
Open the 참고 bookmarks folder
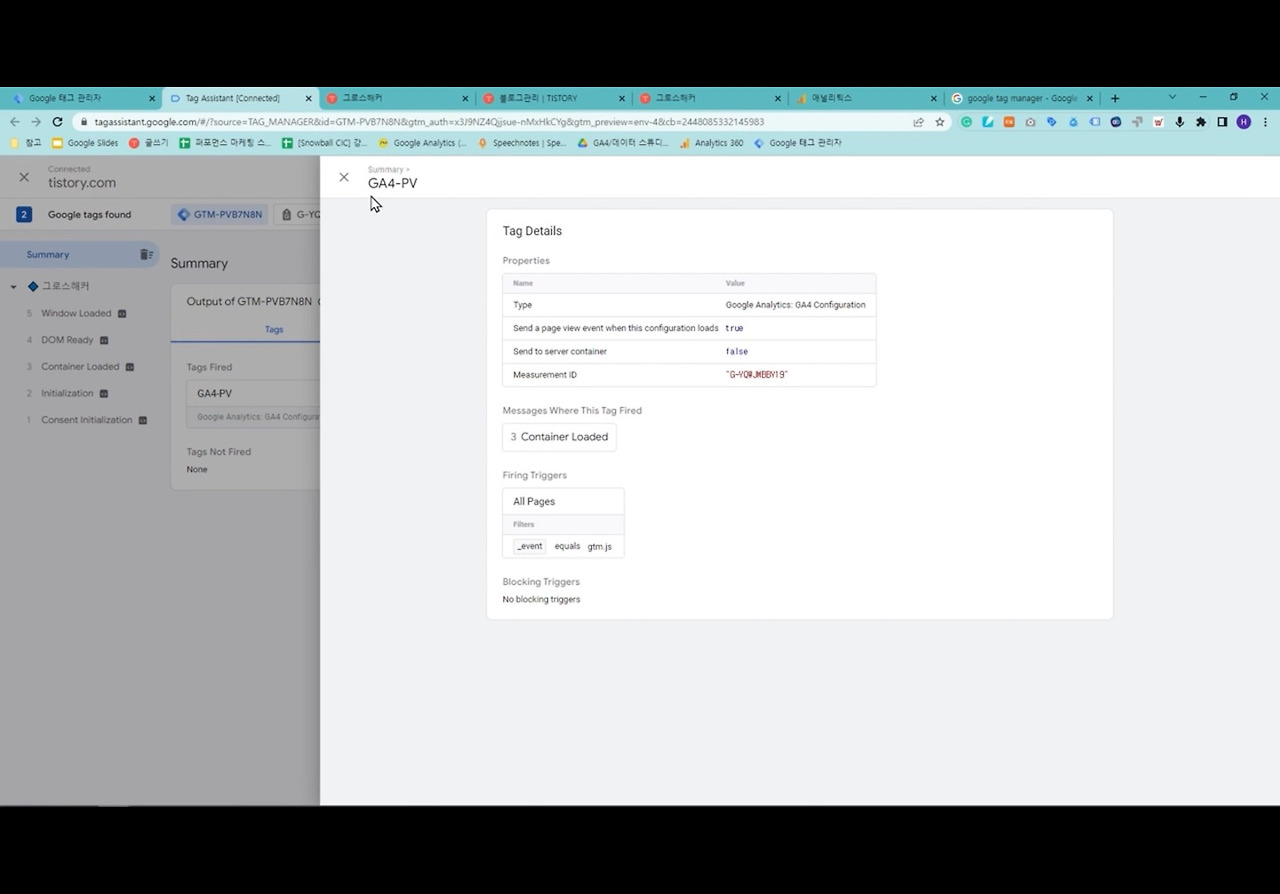(x=27, y=143)
